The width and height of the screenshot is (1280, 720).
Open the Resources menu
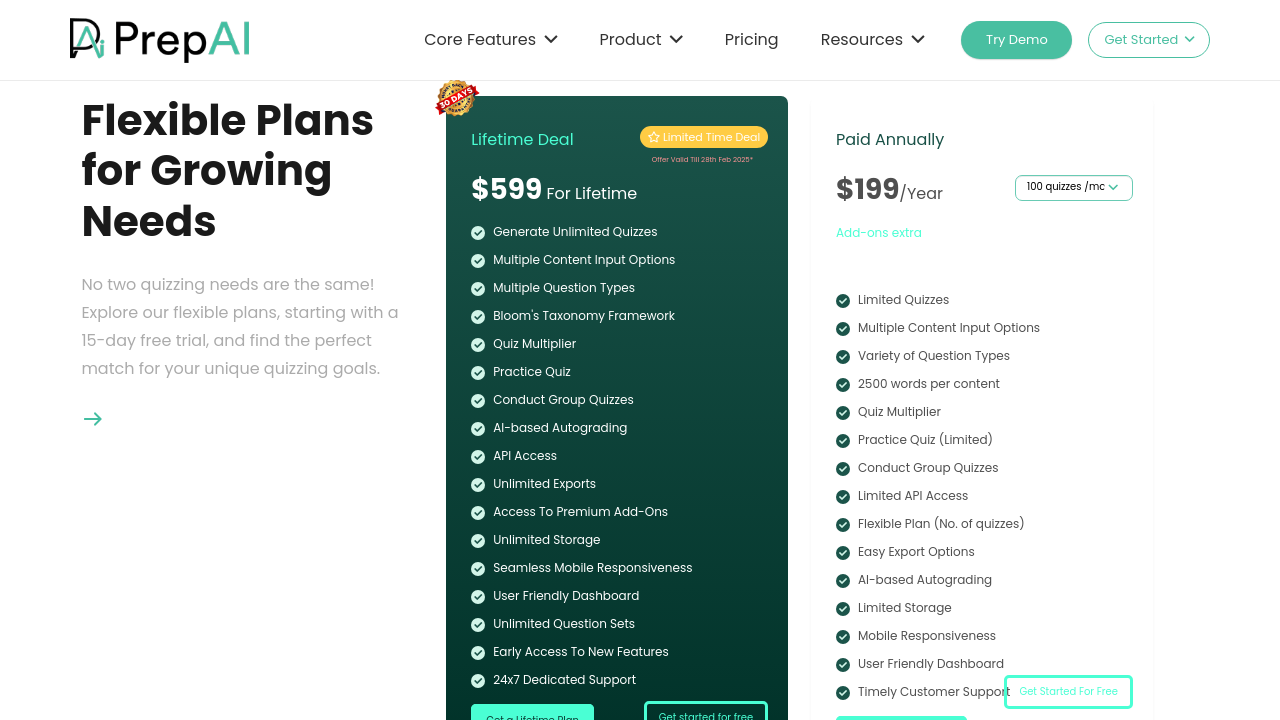pyautogui.click(x=872, y=40)
